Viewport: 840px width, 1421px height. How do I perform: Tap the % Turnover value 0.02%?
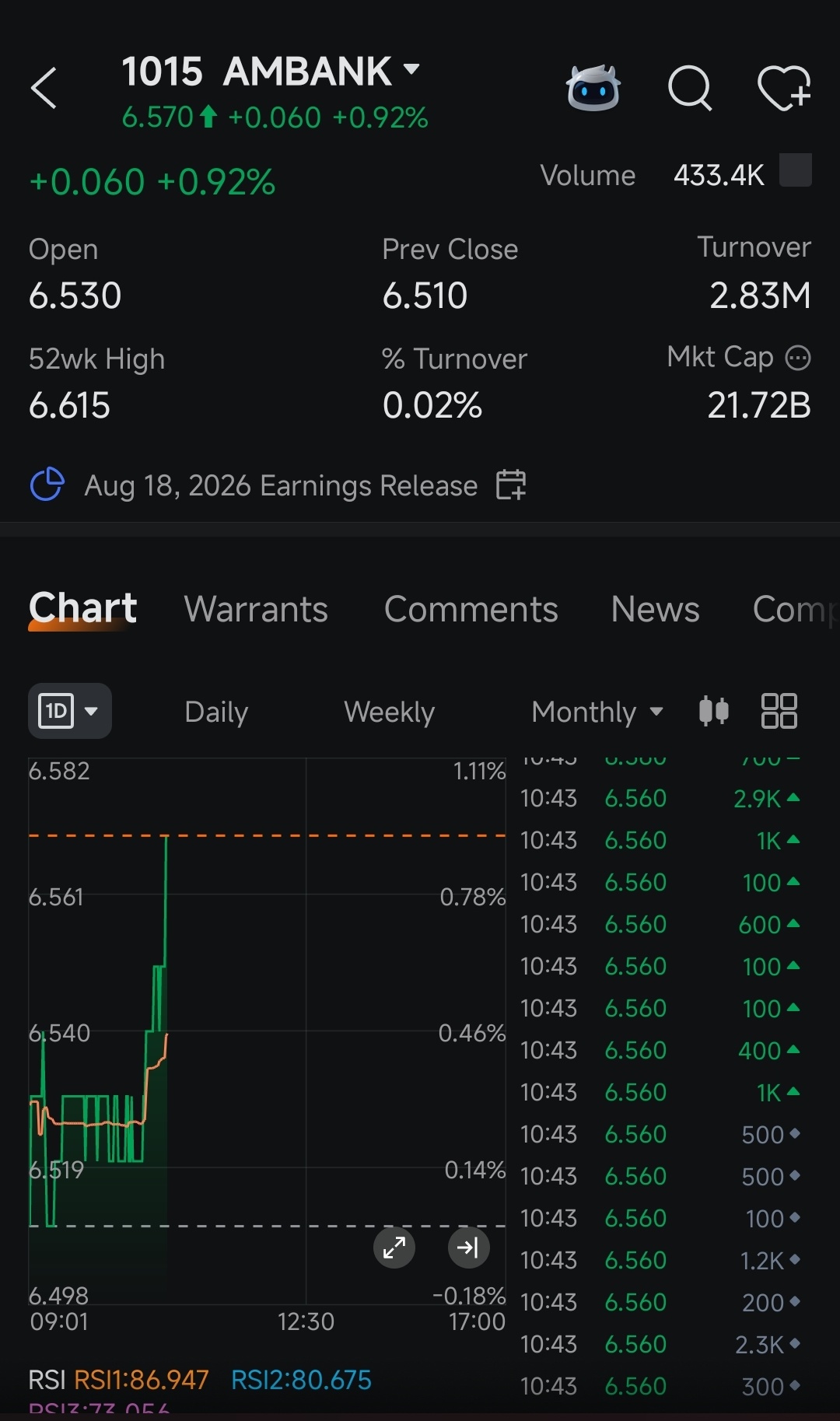(x=432, y=405)
